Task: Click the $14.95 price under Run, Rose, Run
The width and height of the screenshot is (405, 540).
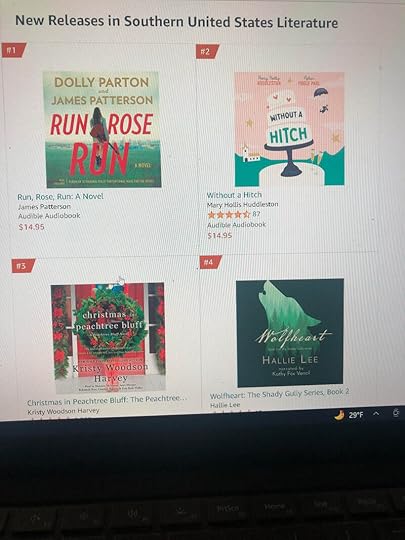Action: [x=31, y=227]
